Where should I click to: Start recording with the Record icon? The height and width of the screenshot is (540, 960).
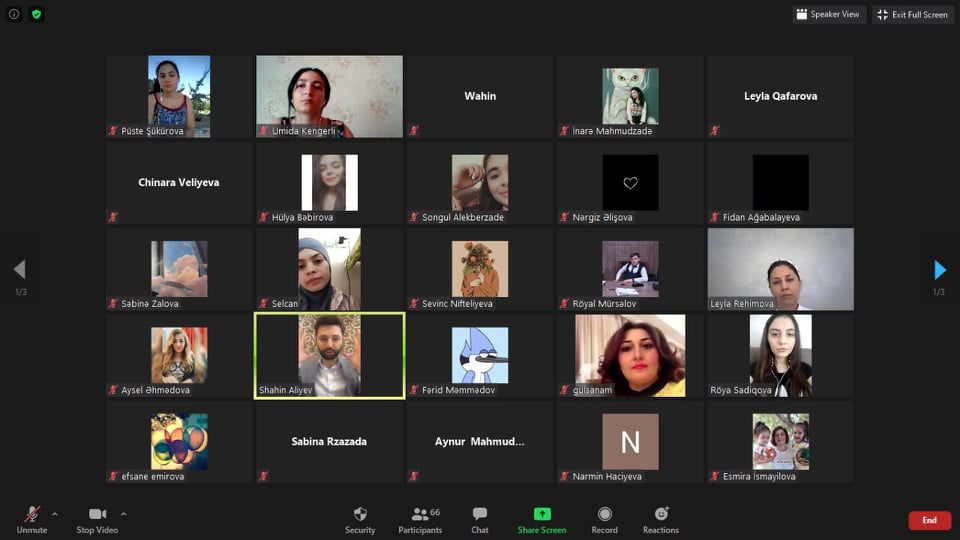click(x=604, y=514)
